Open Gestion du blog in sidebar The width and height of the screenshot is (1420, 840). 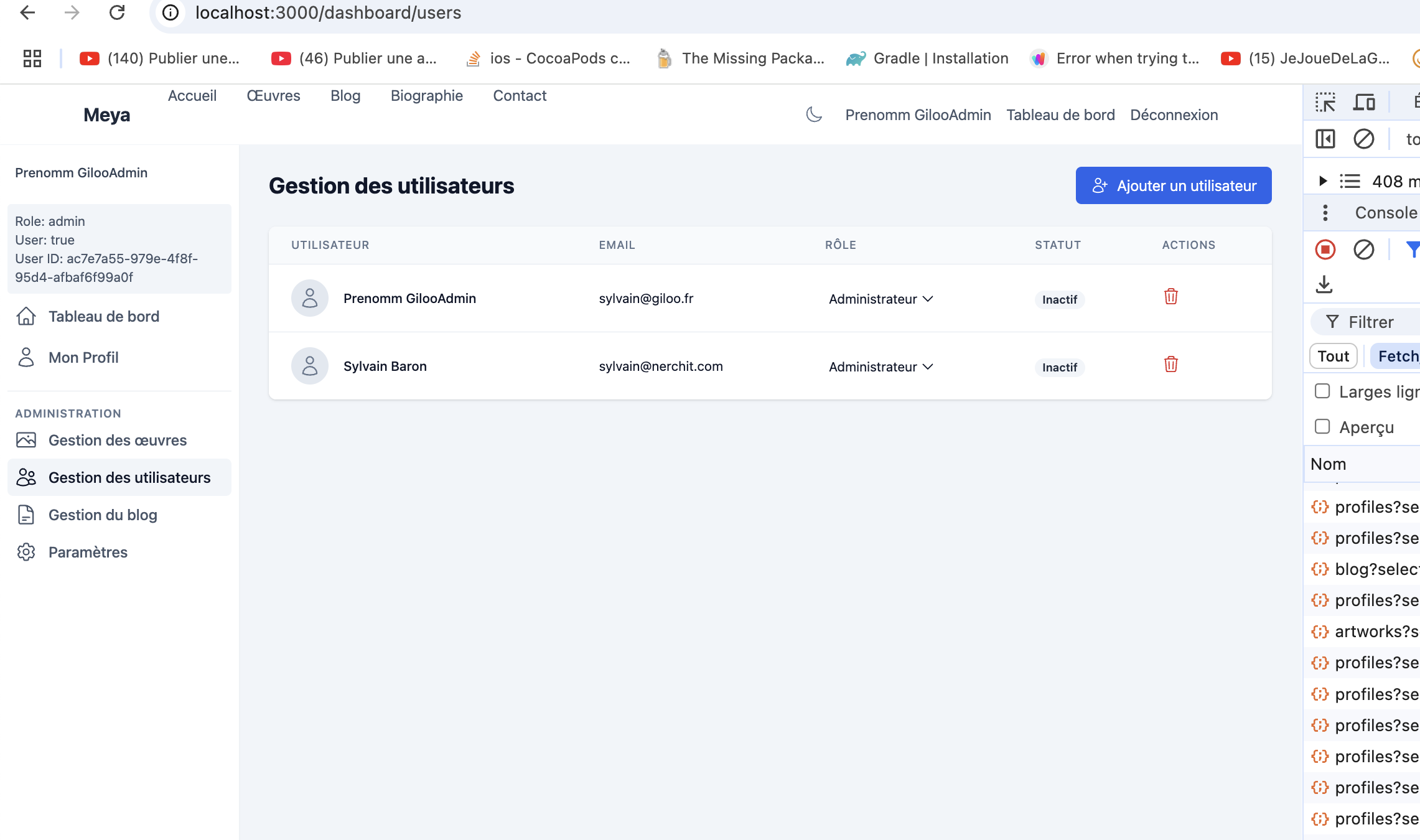tap(119, 515)
